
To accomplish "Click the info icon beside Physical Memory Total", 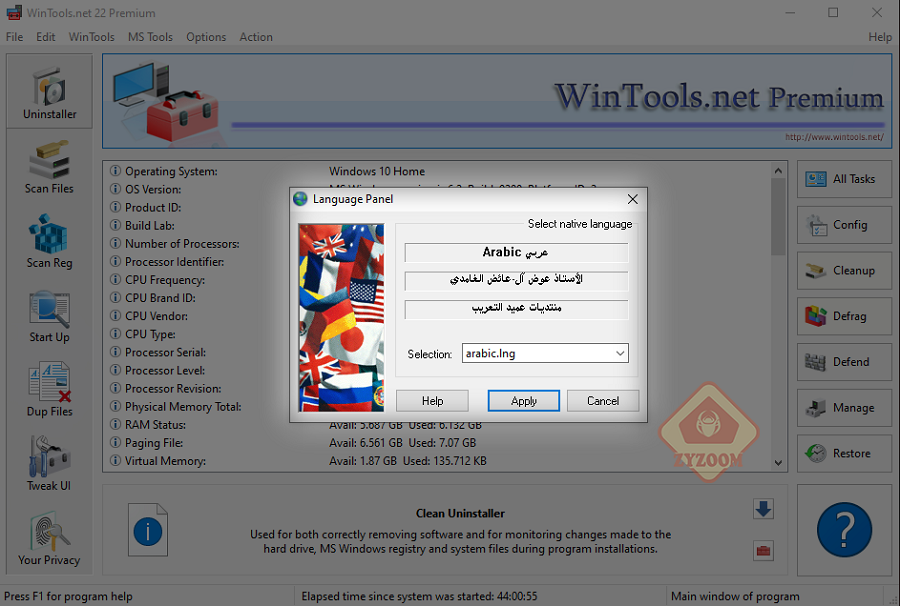I will [x=115, y=406].
